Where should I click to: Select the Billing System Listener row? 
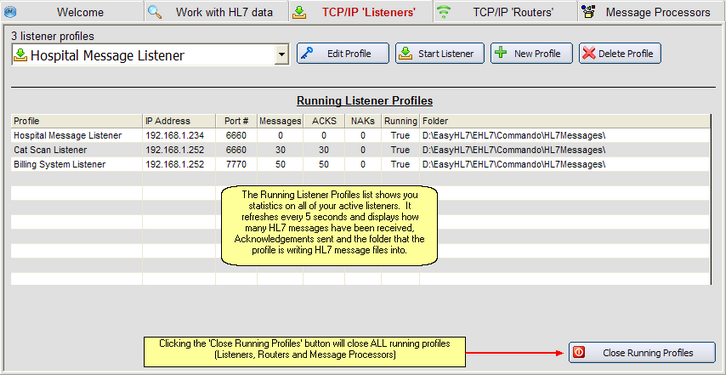tap(361, 164)
